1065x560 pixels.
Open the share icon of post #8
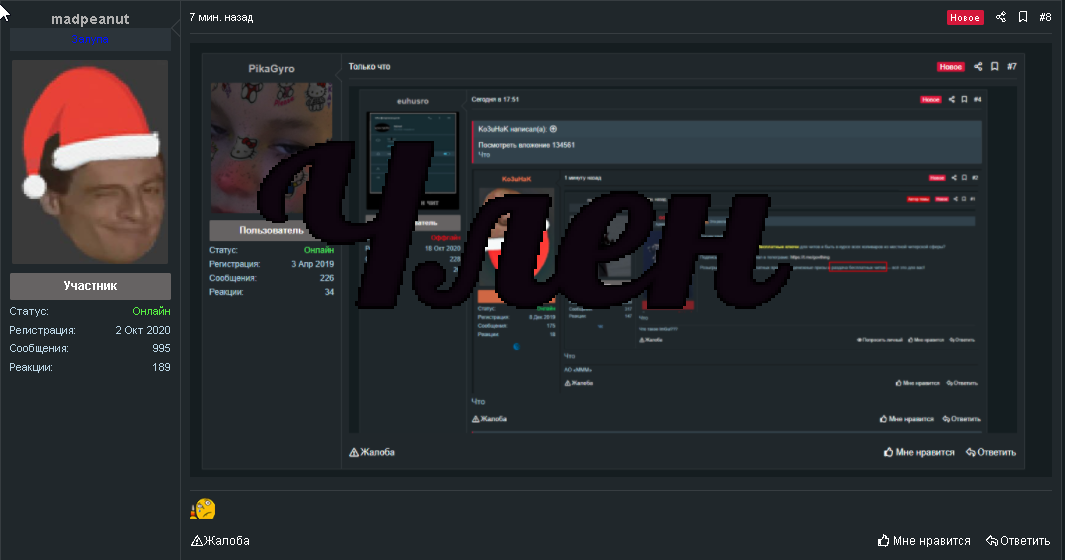pos(1000,17)
